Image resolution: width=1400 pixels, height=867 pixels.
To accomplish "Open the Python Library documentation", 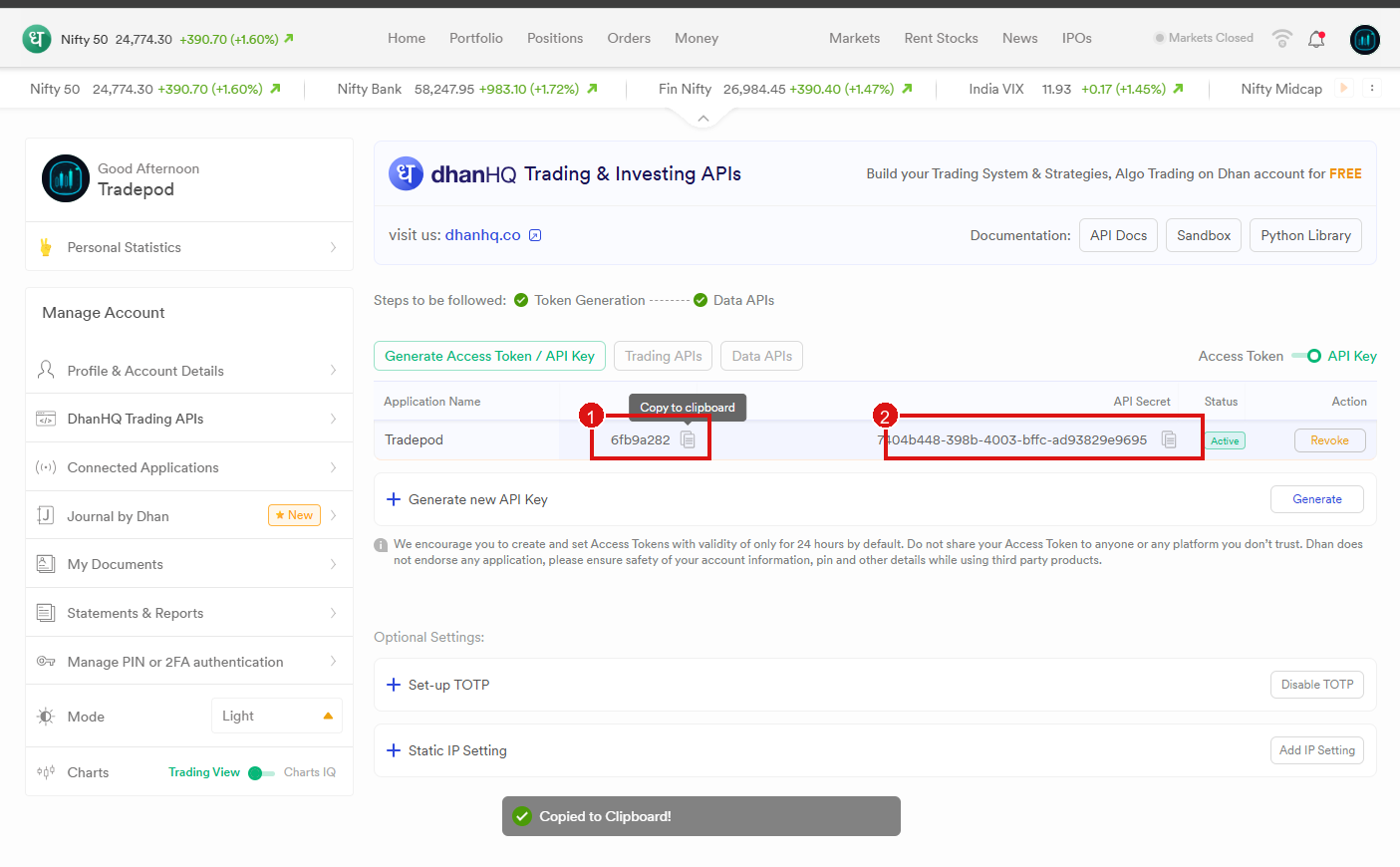I will pyautogui.click(x=1305, y=235).
